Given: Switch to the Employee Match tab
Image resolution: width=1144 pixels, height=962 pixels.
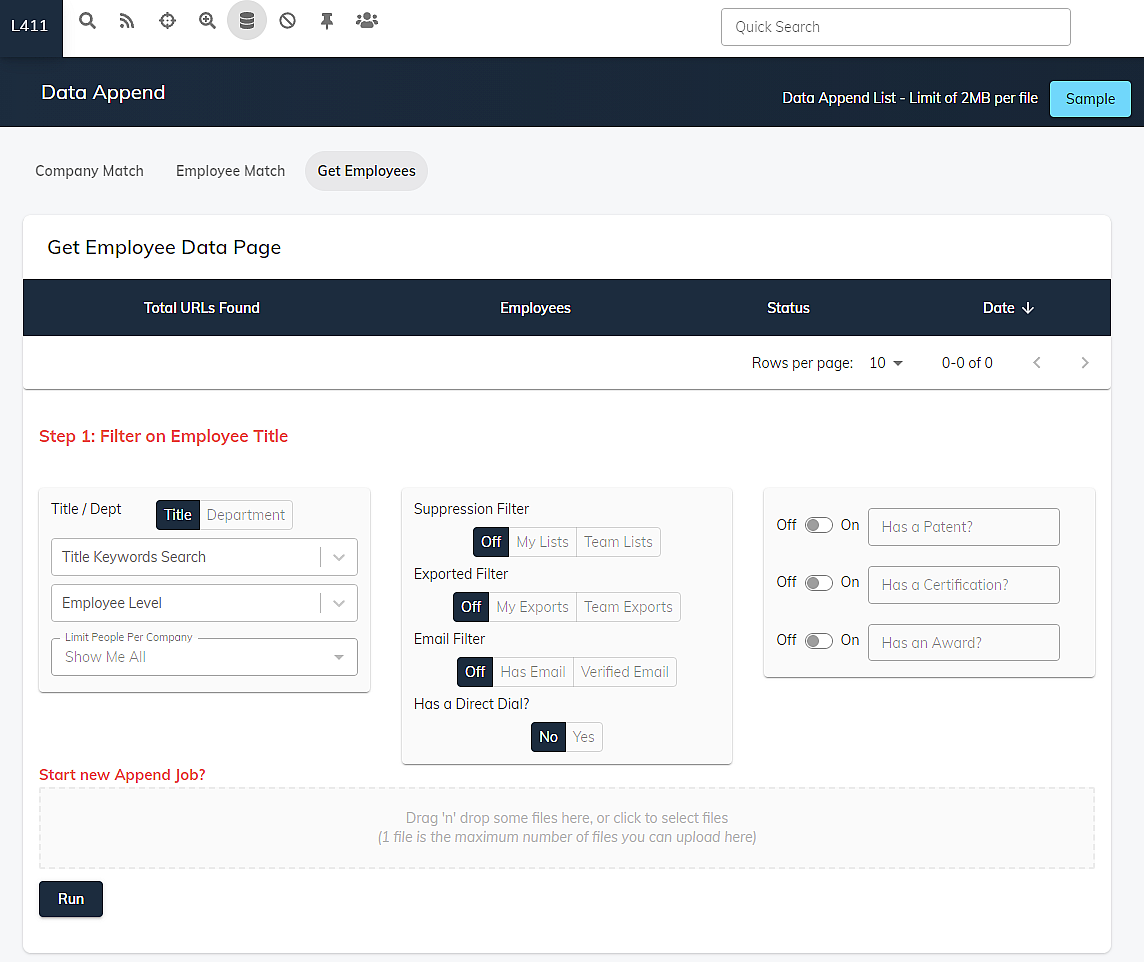Looking at the screenshot, I should 230,171.
